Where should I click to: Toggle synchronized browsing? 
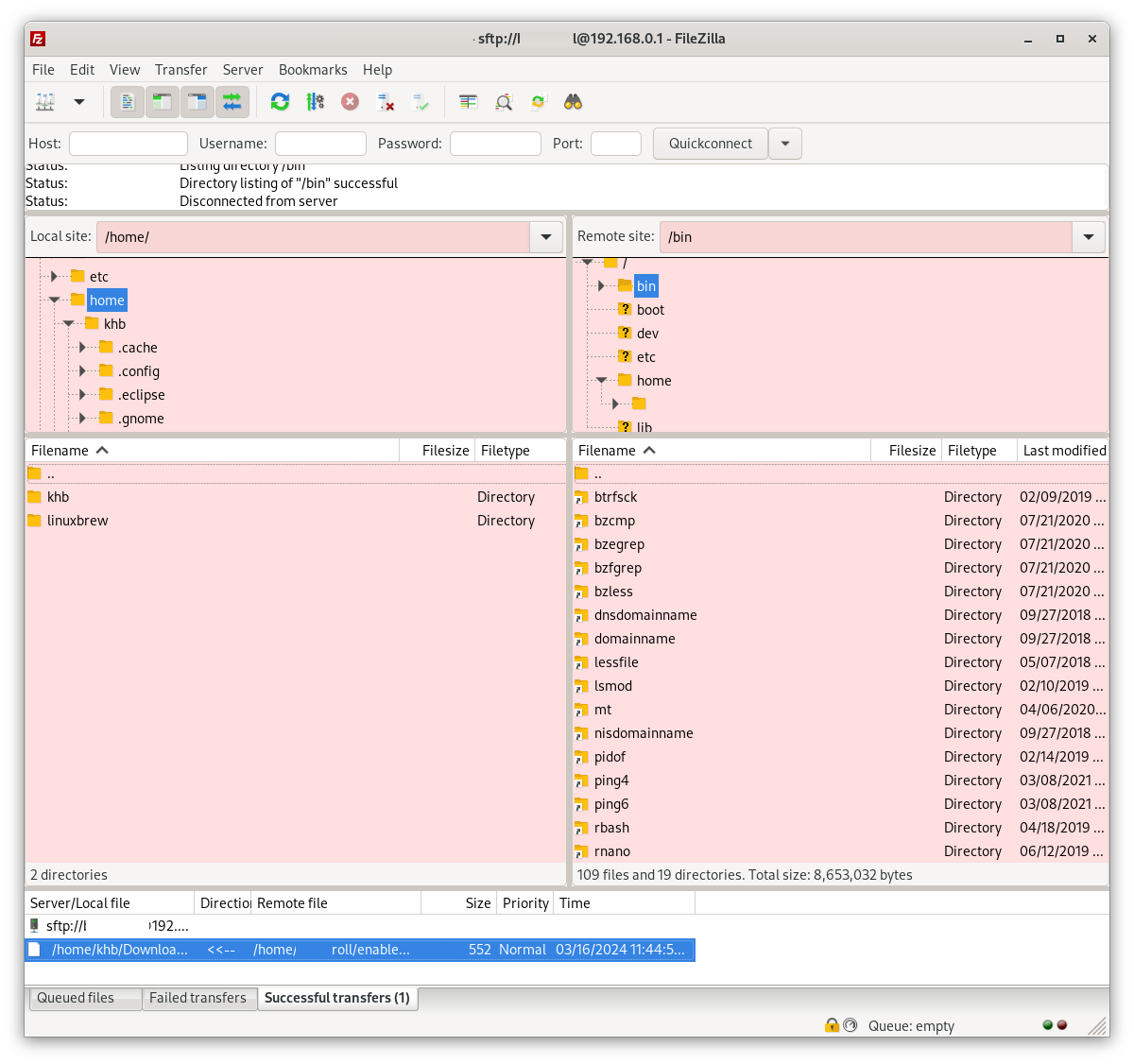point(538,101)
